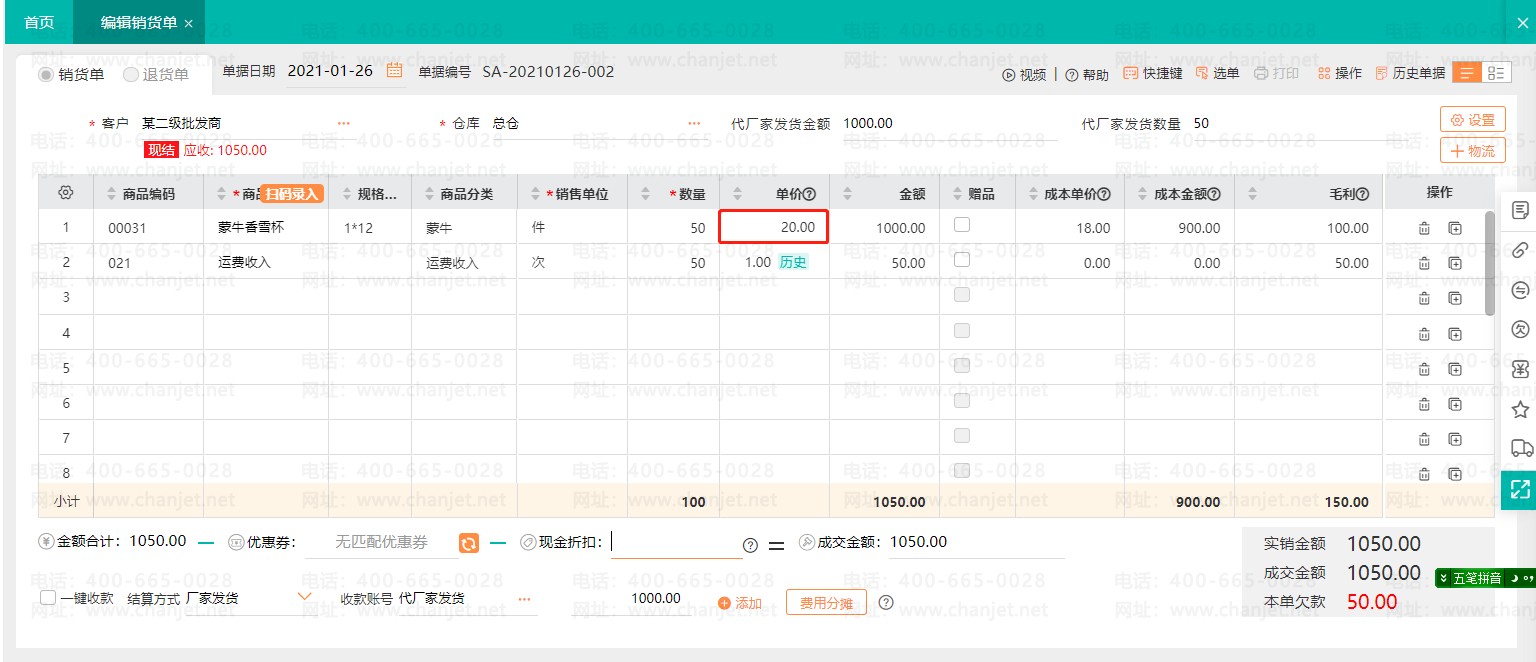Click the 费用分摊 button
The image size is (1536, 662).
click(x=826, y=603)
